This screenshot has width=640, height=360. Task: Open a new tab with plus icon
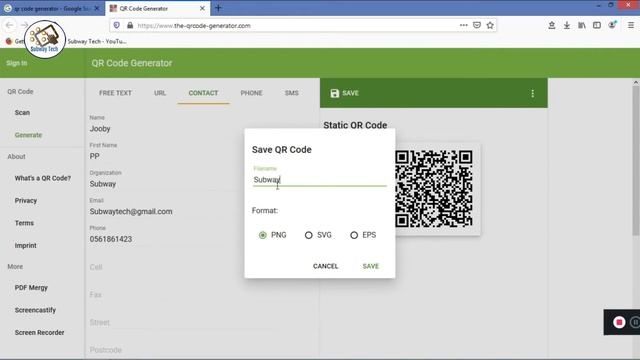[218, 8]
